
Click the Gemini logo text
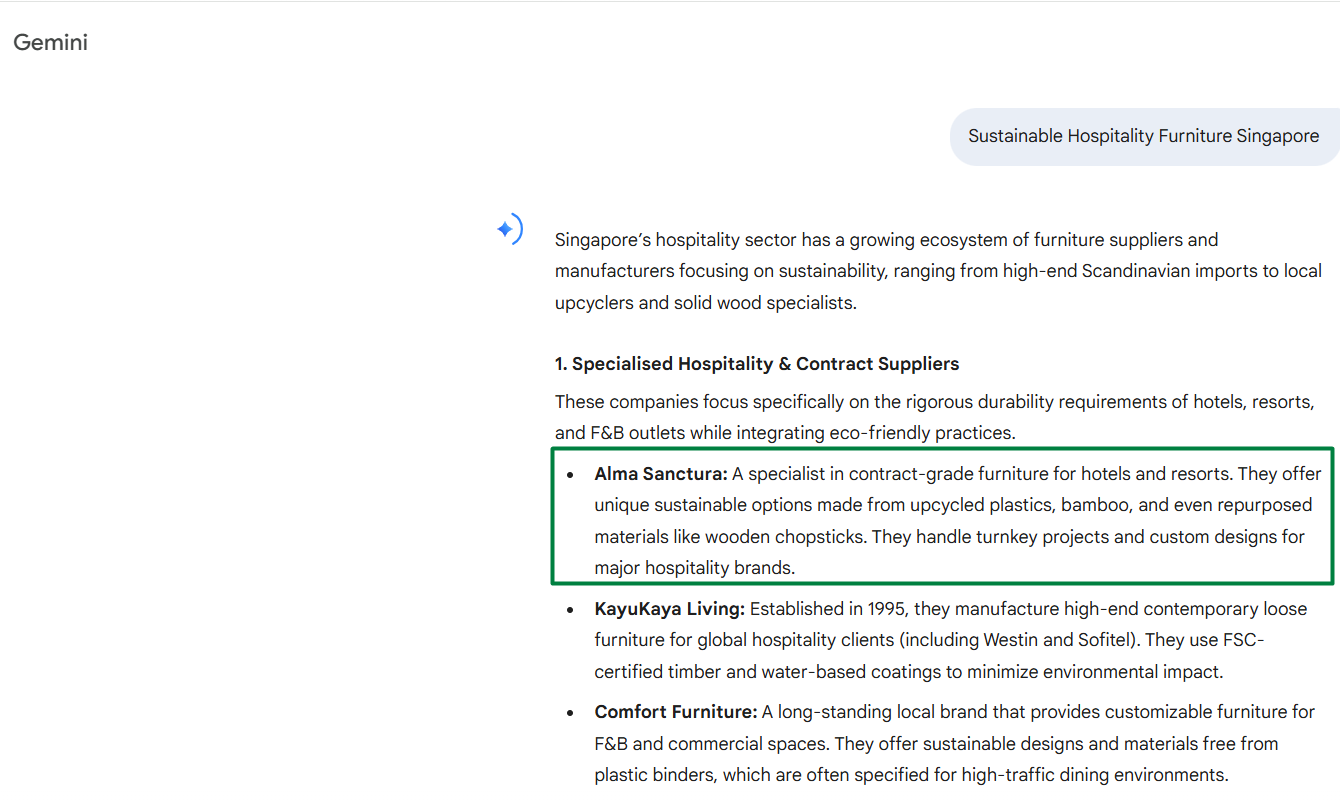point(50,42)
